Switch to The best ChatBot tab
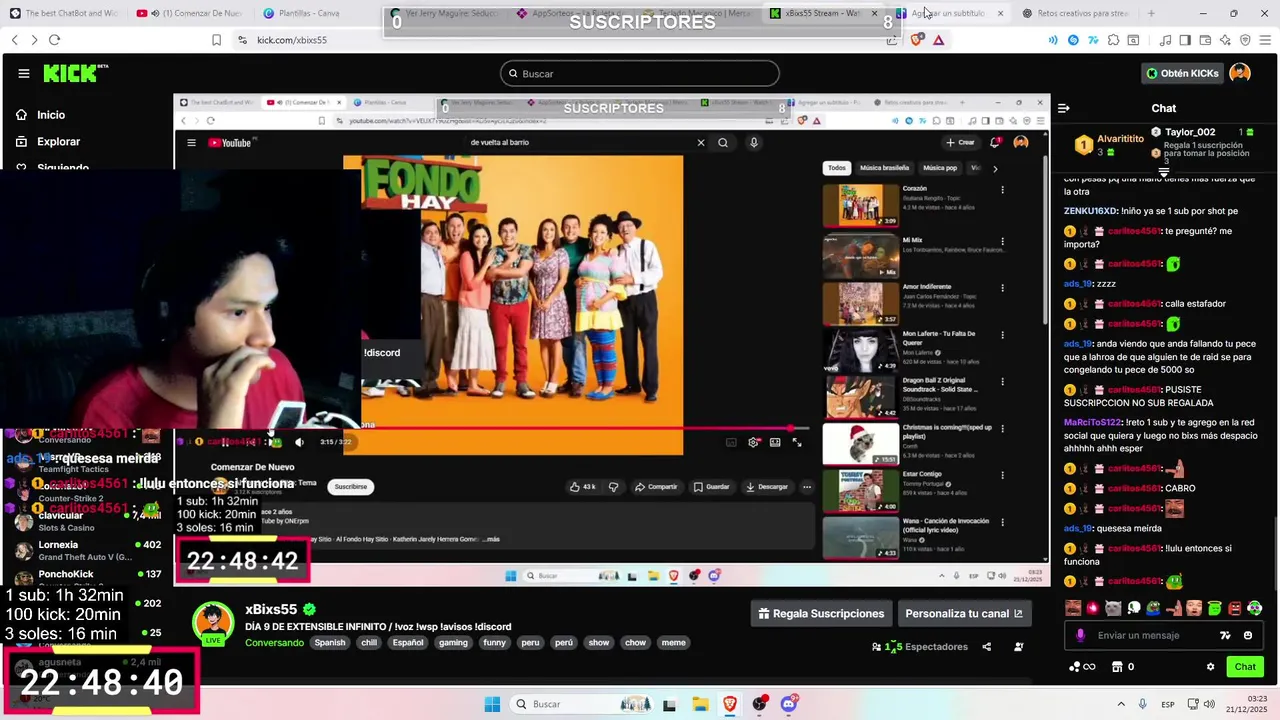1280x720 pixels. coord(62,13)
